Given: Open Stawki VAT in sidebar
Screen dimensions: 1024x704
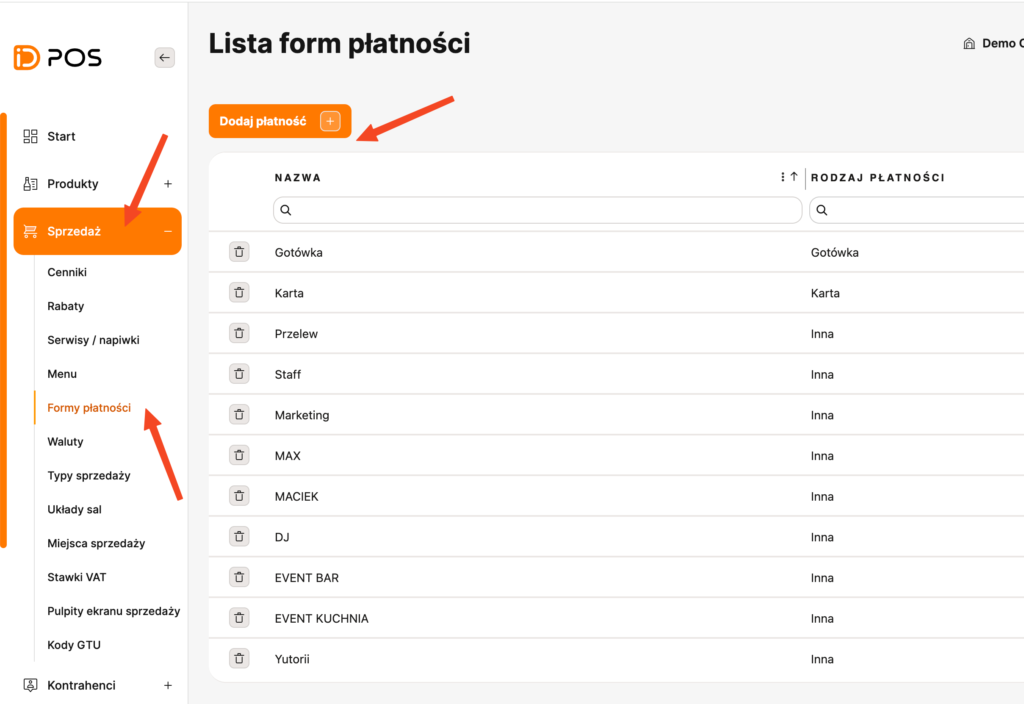Looking at the screenshot, I should tap(77, 577).
